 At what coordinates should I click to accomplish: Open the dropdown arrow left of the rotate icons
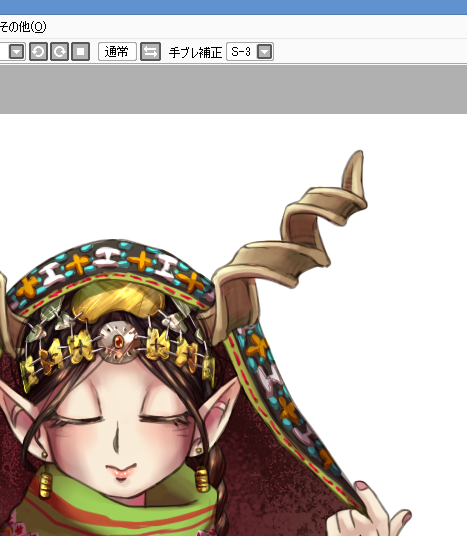coord(16,52)
